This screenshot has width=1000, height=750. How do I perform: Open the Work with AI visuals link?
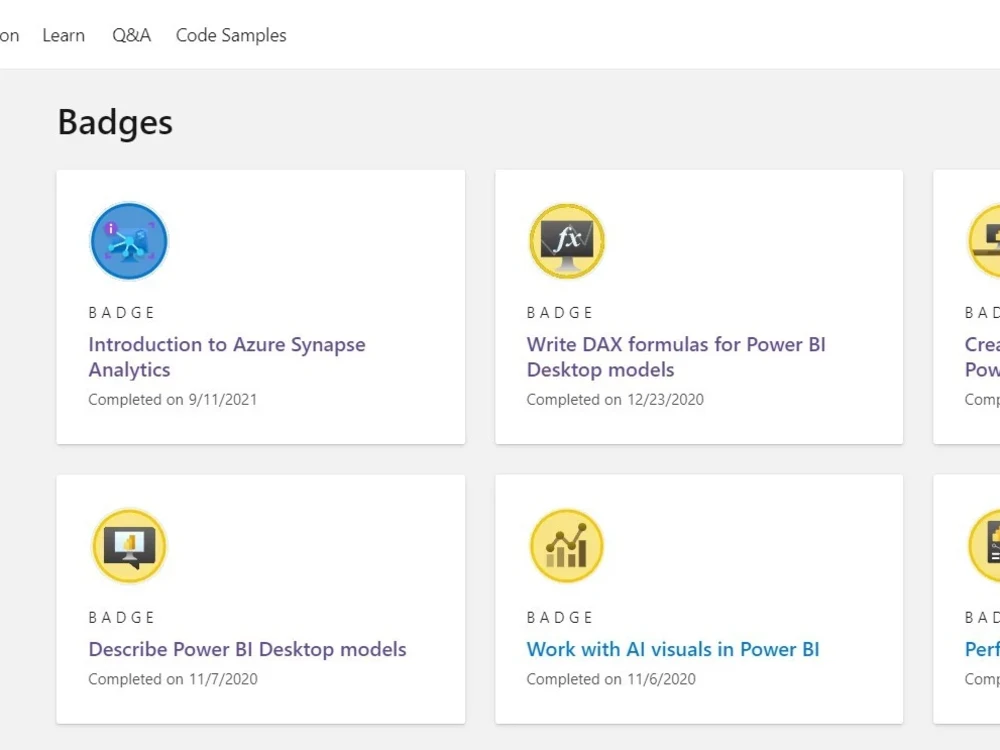pyautogui.click(x=672, y=649)
